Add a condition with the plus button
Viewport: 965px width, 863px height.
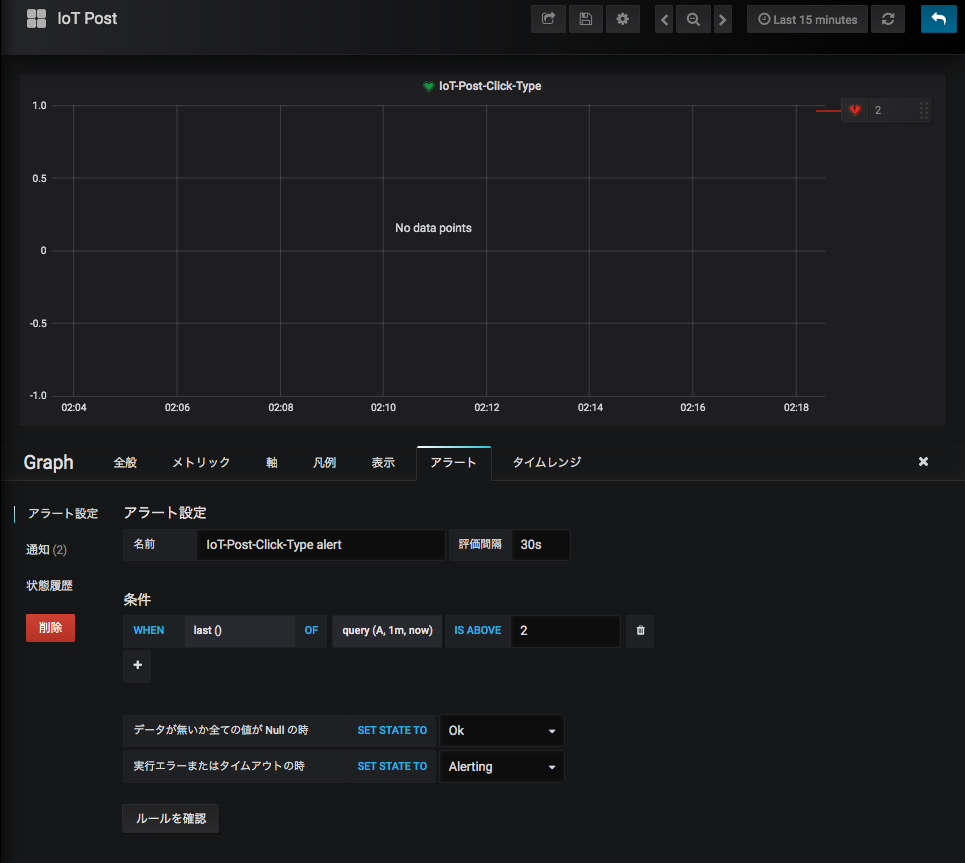137,665
